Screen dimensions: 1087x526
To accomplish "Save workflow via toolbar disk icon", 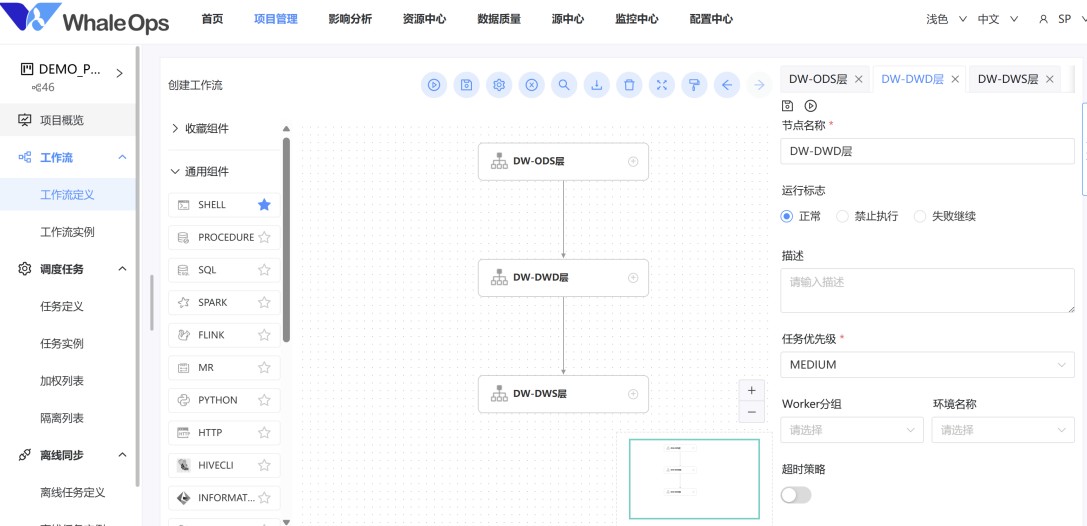I will 467,85.
